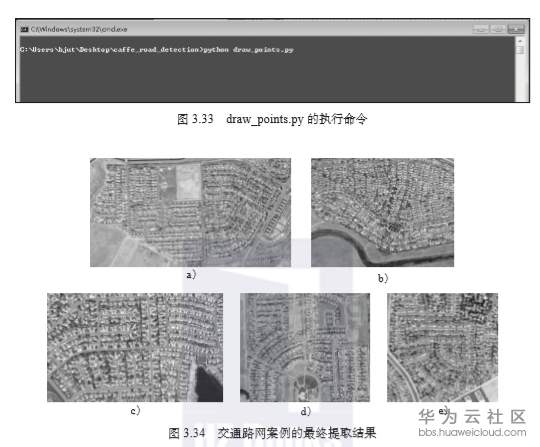Minimize the cmd.exe window
540x447 pixels.
480,29
